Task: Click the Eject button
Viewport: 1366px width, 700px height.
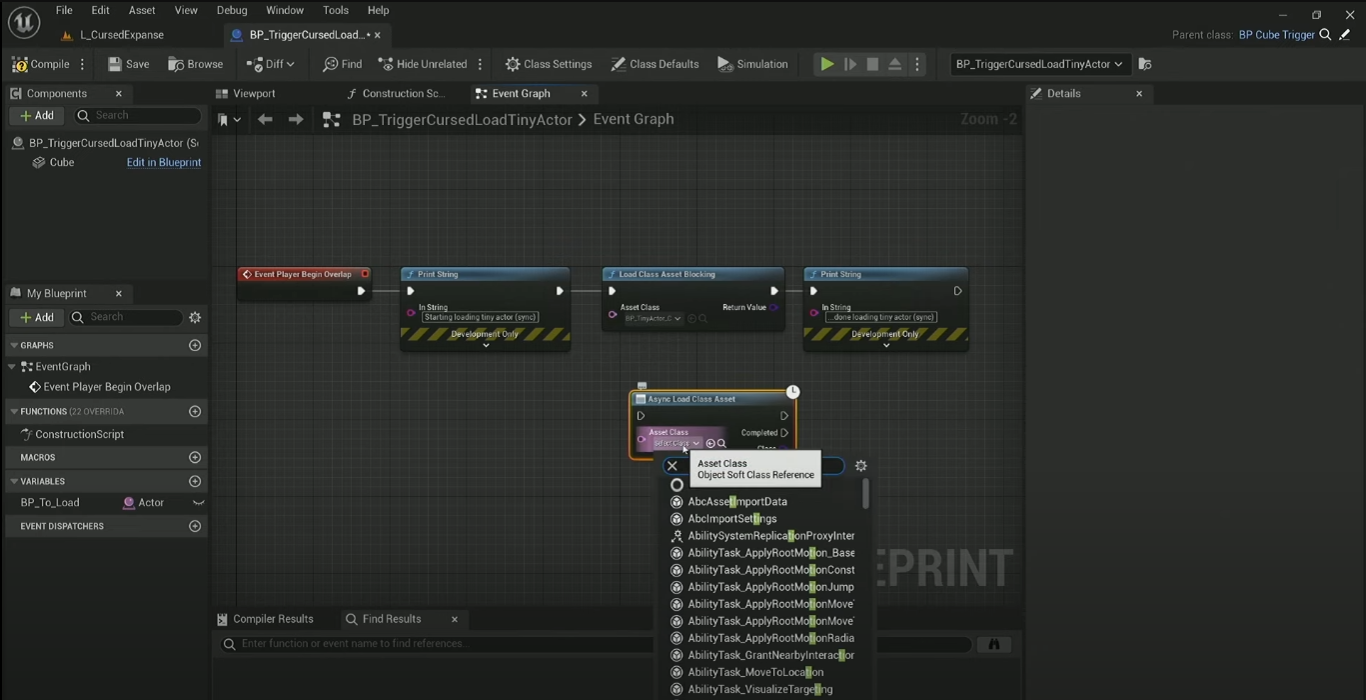Action: coord(895,64)
